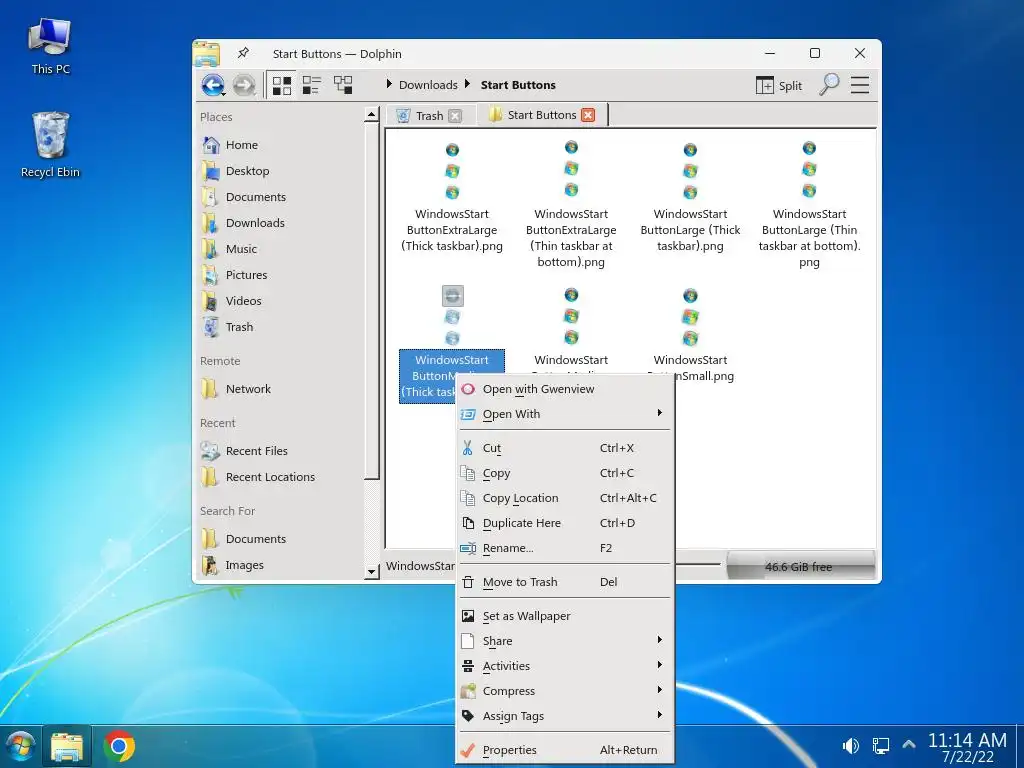The height and width of the screenshot is (768, 1024).
Task: Choose Set as Wallpaper
Action: tap(566, 616)
